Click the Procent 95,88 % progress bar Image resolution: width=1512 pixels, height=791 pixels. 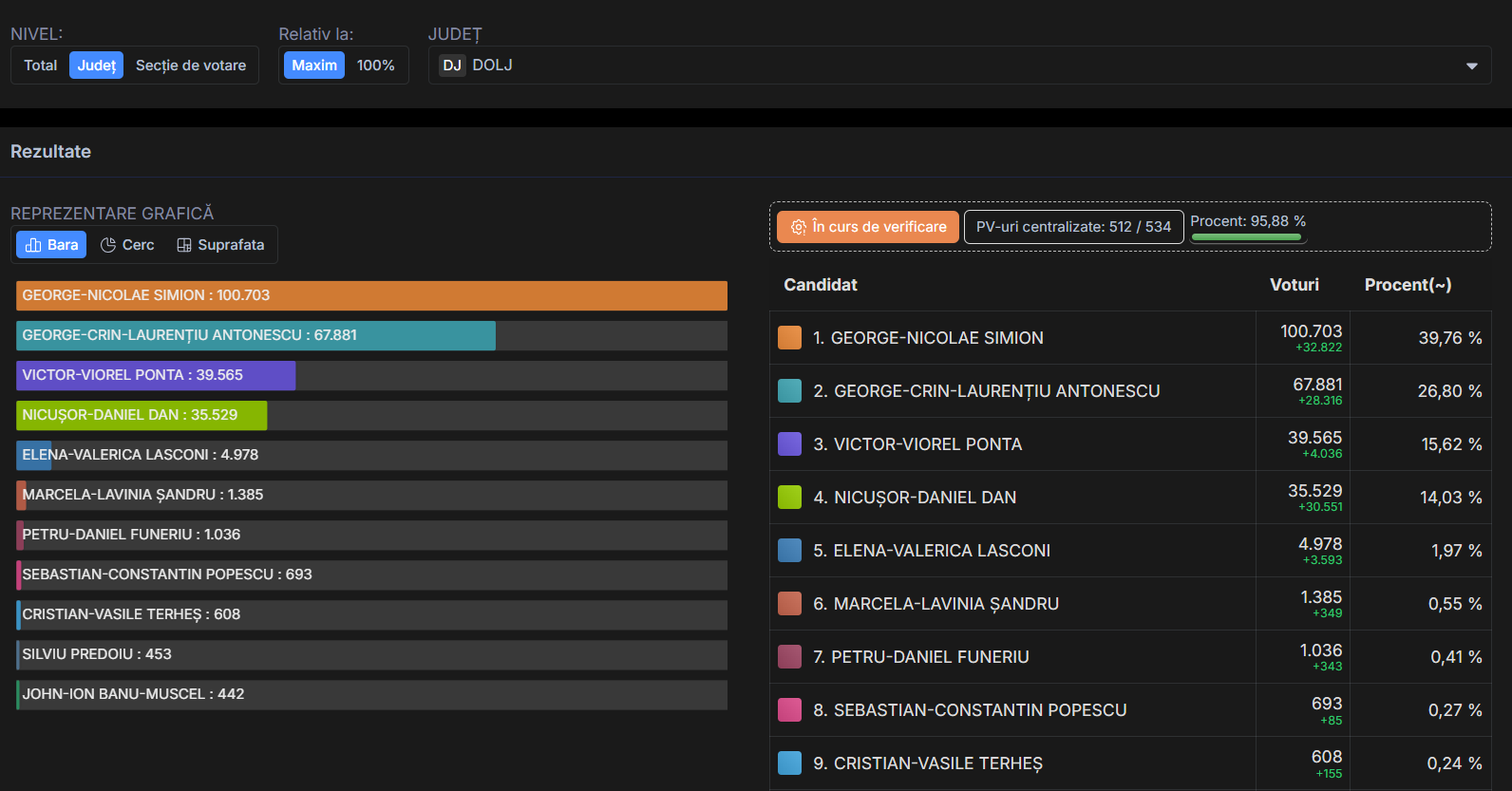[x=1247, y=237]
